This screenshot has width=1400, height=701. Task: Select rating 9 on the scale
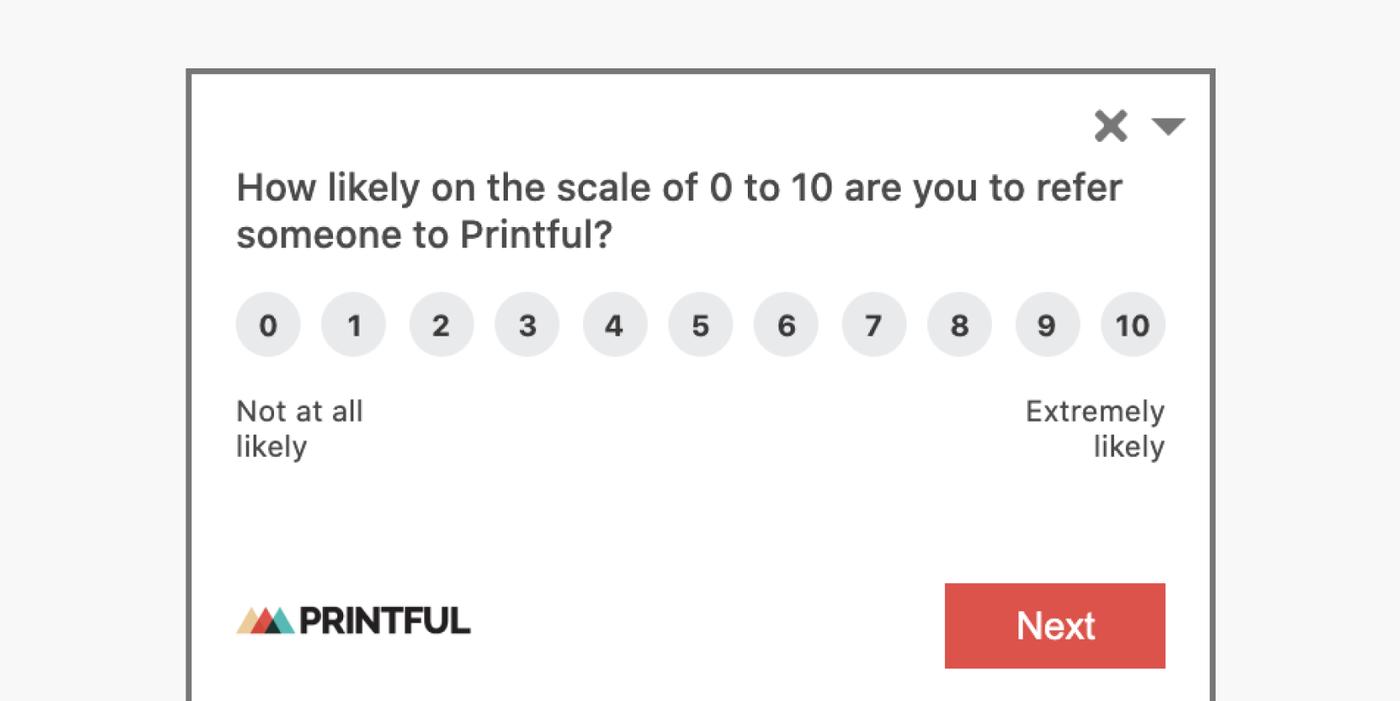(x=1046, y=324)
